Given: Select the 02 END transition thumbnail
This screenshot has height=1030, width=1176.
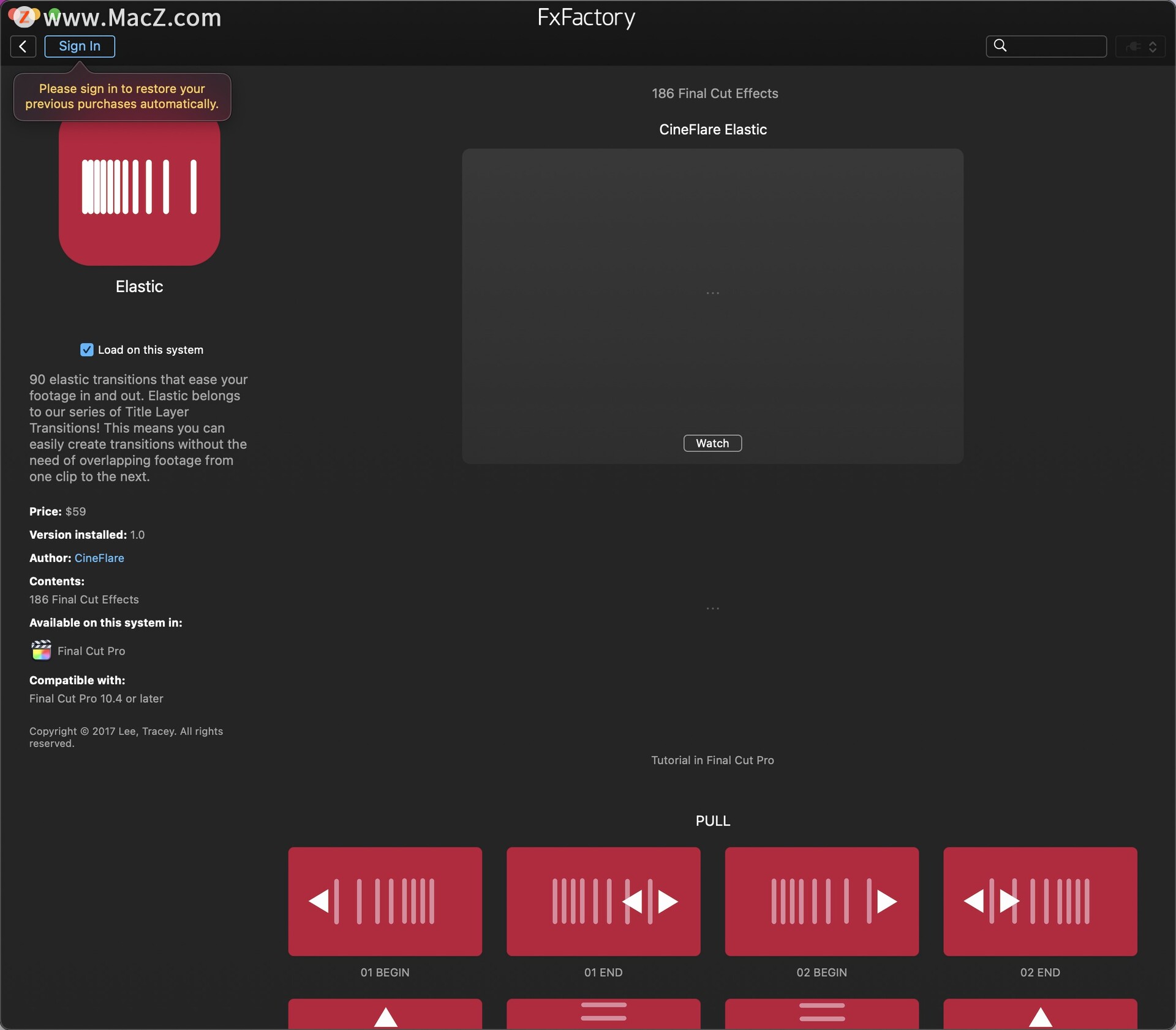Looking at the screenshot, I should pos(1040,901).
